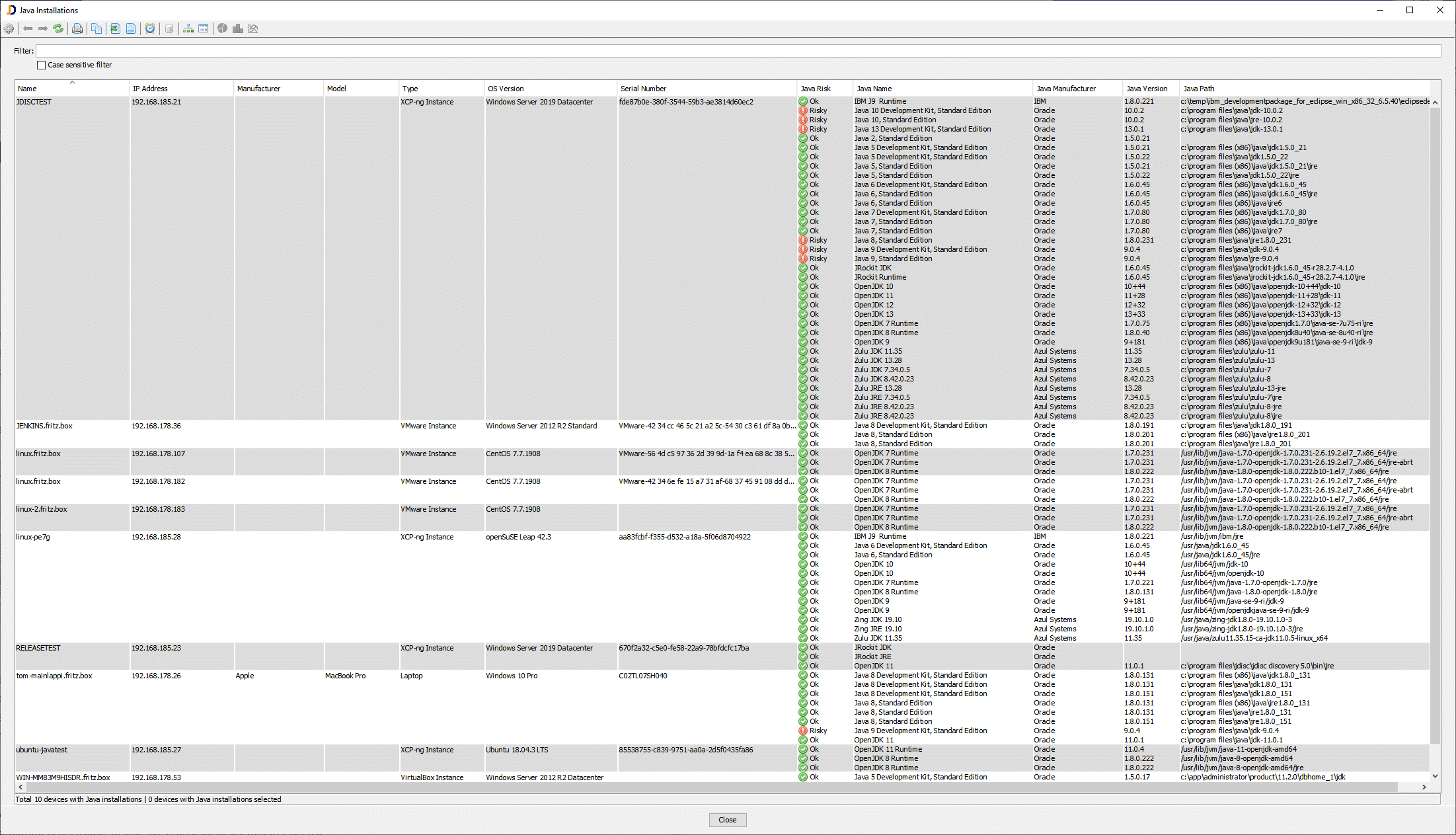The height and width of the screenshot is (835, 1456).
Task: Refresh the Java installations list
Action: 58,28
